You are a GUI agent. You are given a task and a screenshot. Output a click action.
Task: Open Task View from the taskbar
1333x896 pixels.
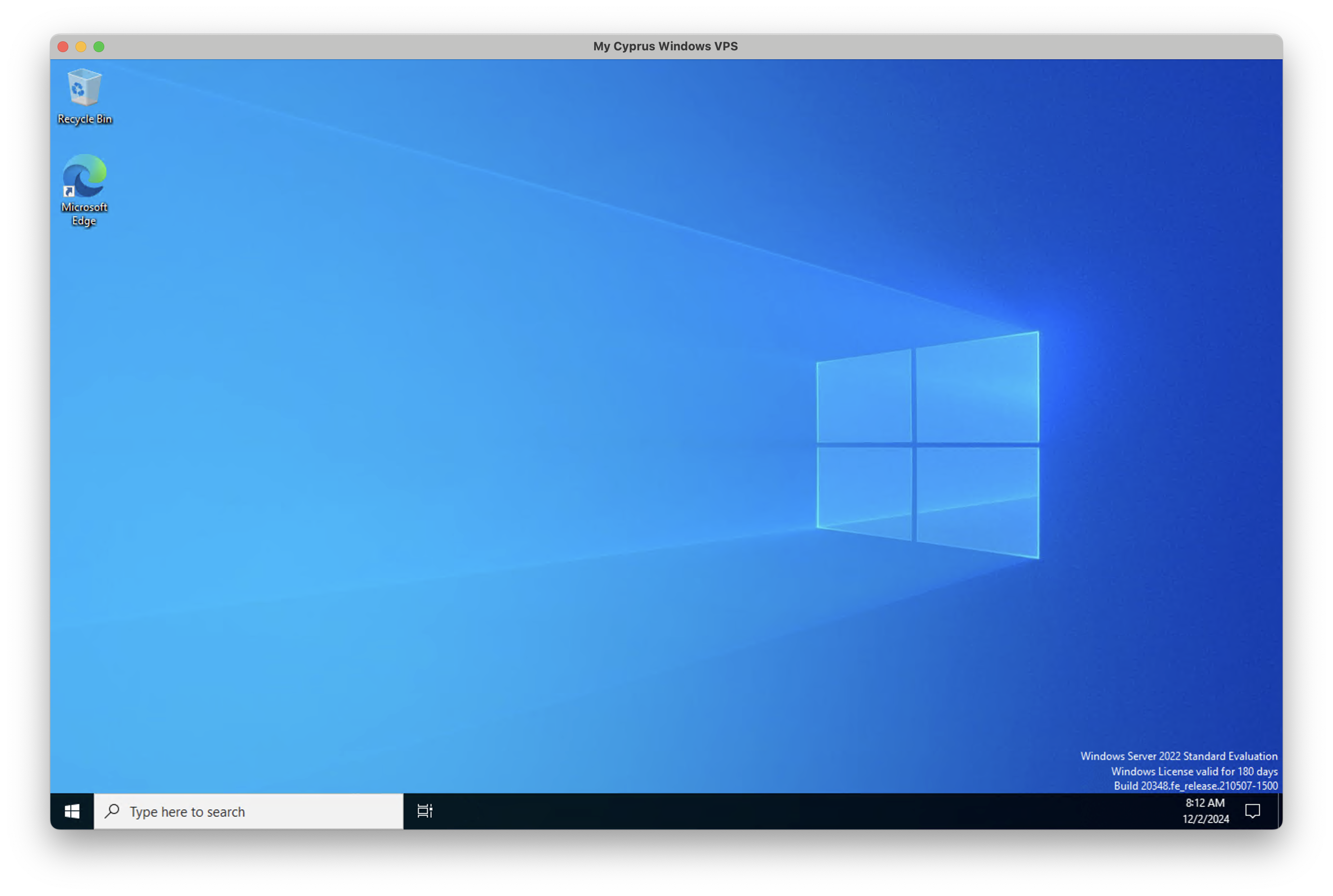click(425, 812)
